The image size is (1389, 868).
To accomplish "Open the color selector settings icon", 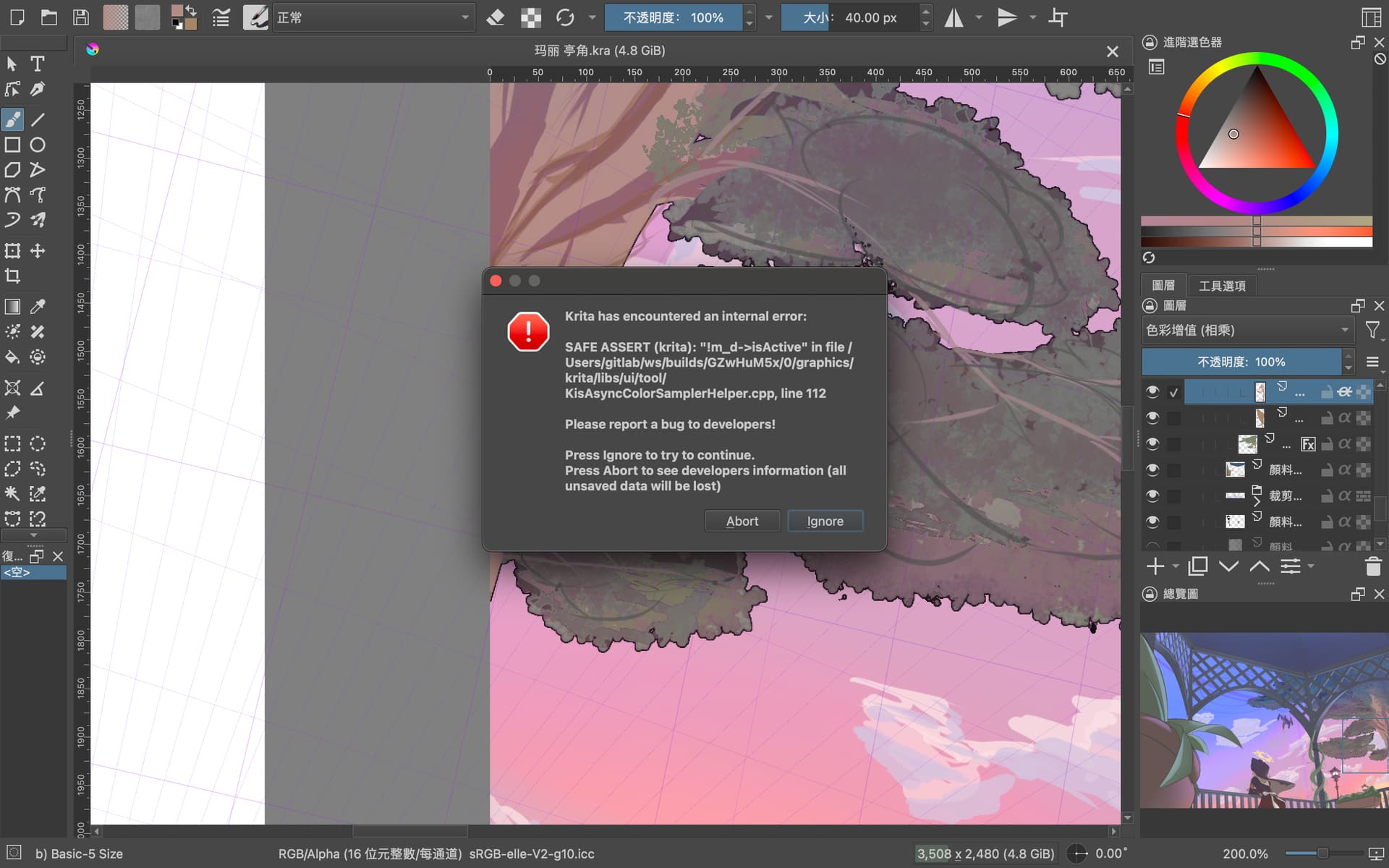I will [1157, 67].
